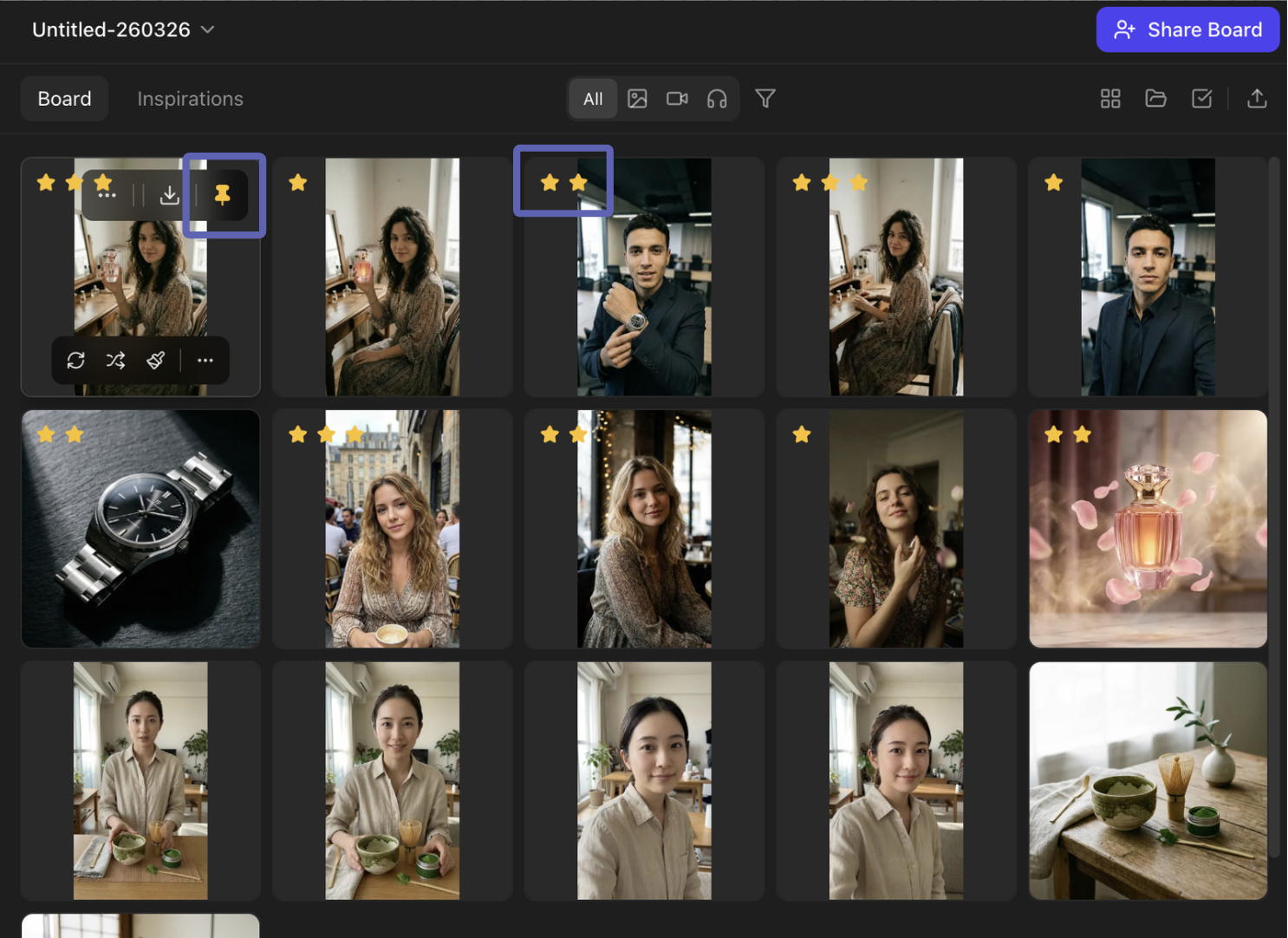Image resolution: width=1288 pixels, height=938 pixels.
Task: Click the regenerate icon on hovered image
Action: point(76,361)
